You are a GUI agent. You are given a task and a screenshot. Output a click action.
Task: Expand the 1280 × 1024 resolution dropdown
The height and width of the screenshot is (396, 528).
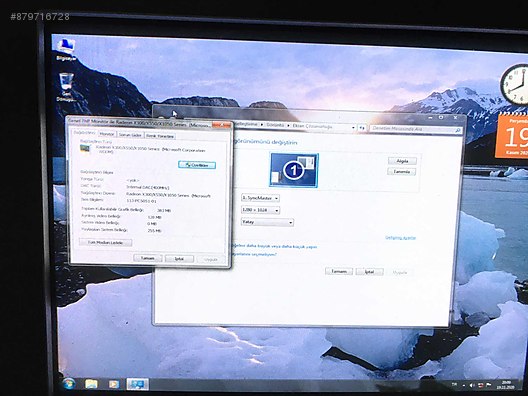(x=261, y=210)
